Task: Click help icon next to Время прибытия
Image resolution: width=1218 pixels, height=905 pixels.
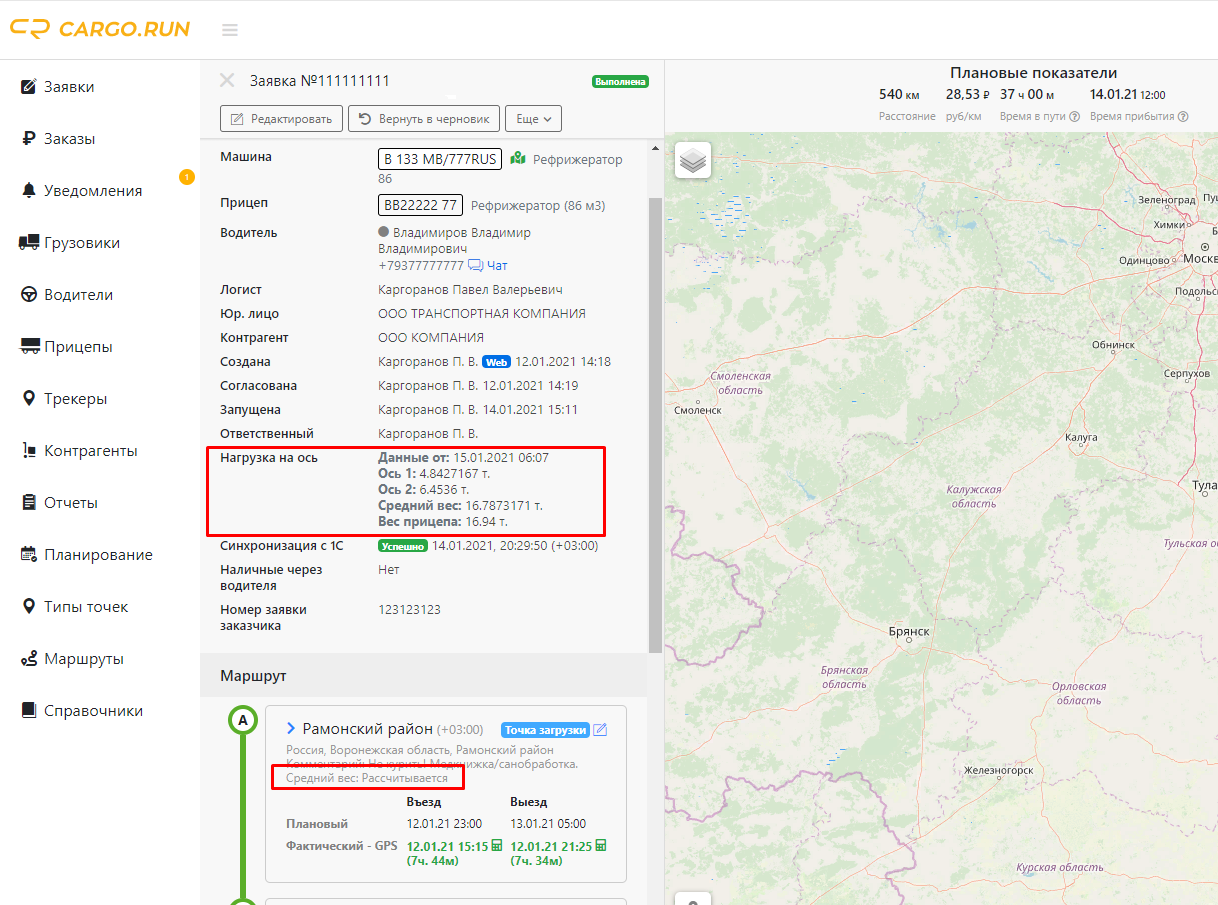Action: click(1183, 116)
